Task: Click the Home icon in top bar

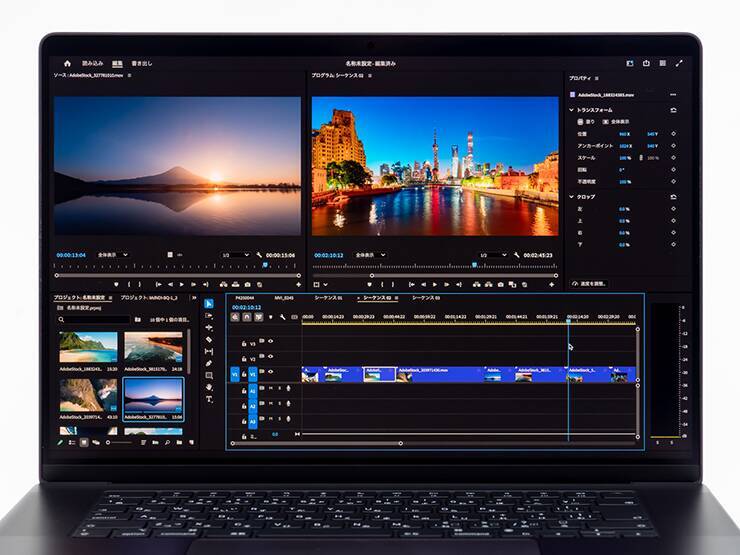Action: 68,63
